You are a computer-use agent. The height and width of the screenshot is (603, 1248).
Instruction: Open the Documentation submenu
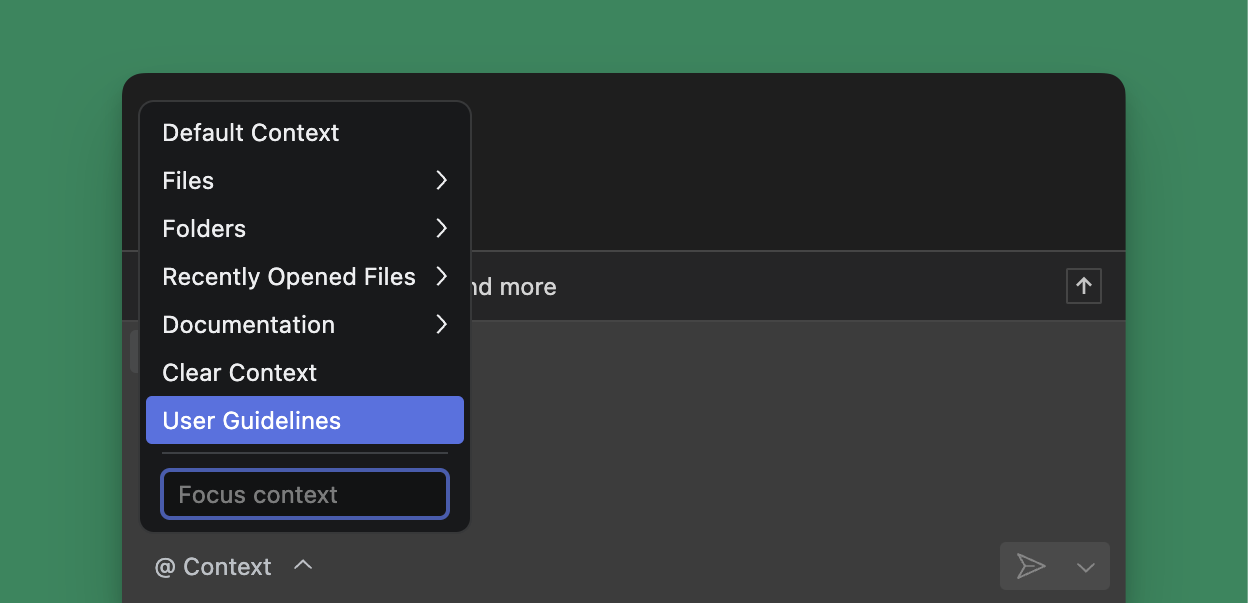point(250,324)
